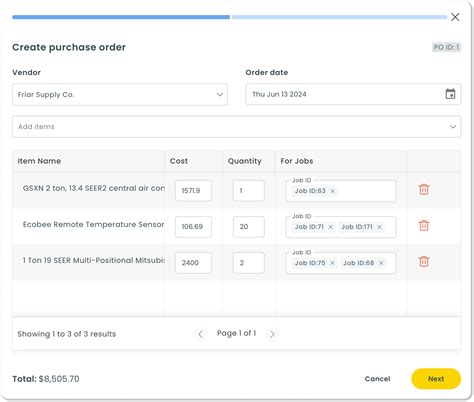The width and height of the screenshot is (474, 402).
Task: Delete the Ecobee Remote Temperature Sensor row
Action: tap(424, 226)
